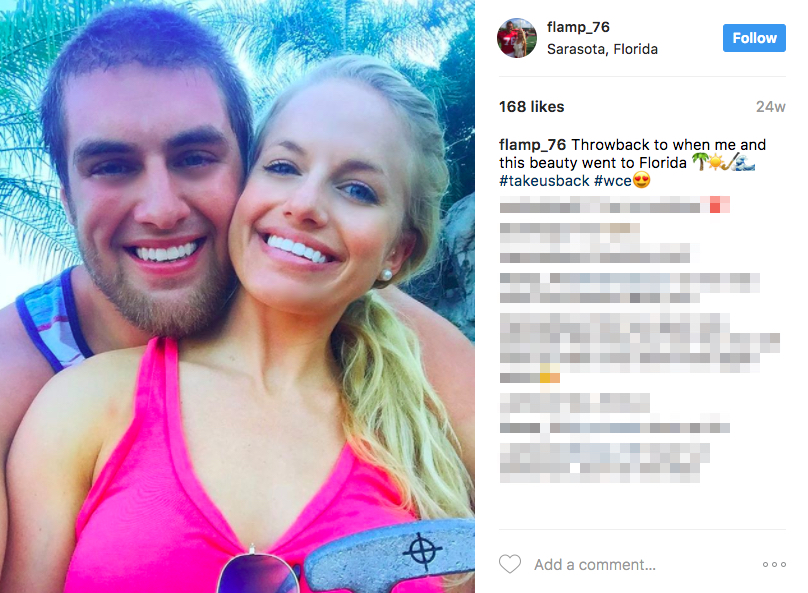Open the three-dot more options menu
This screenshot has width=808, height=593.
coord(774,565)
